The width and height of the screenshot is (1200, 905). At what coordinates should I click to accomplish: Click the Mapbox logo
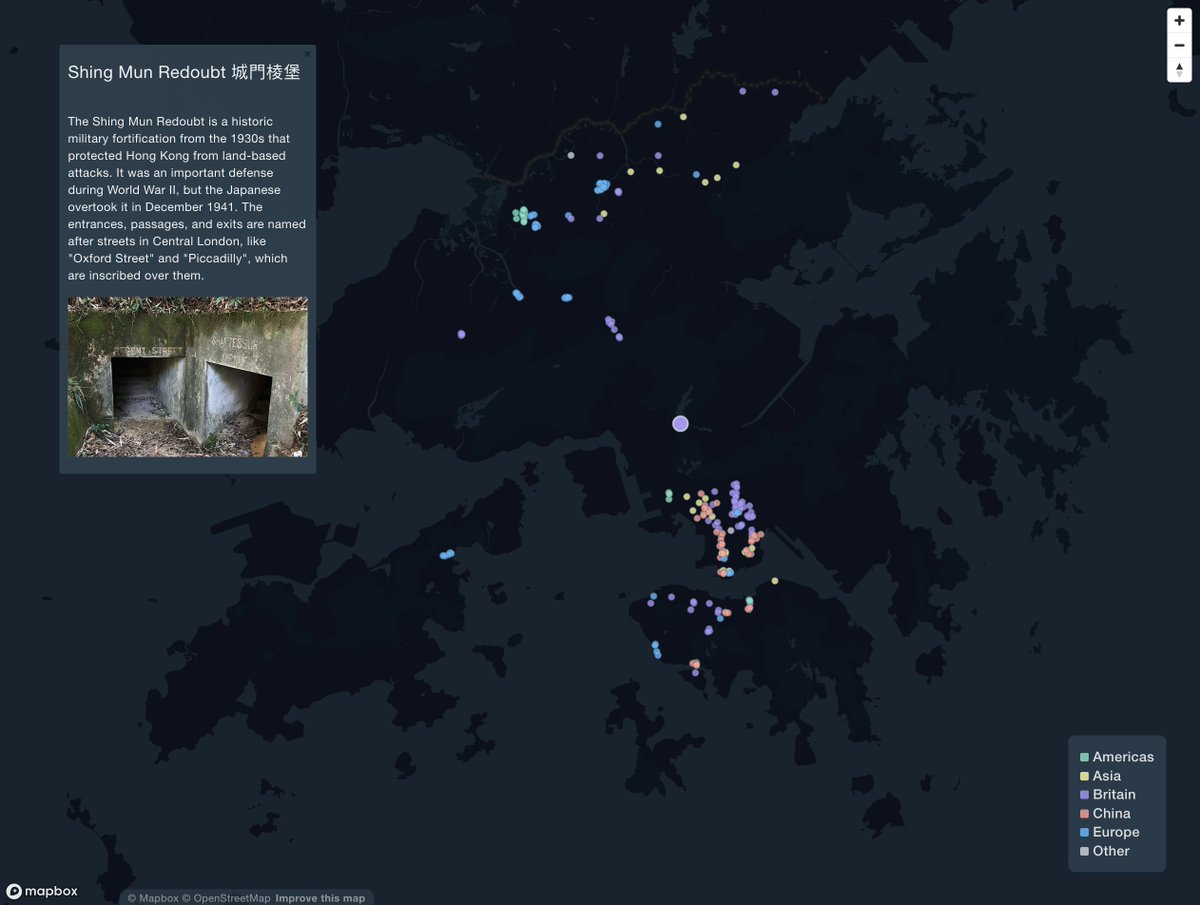click(x=42, y=891)
